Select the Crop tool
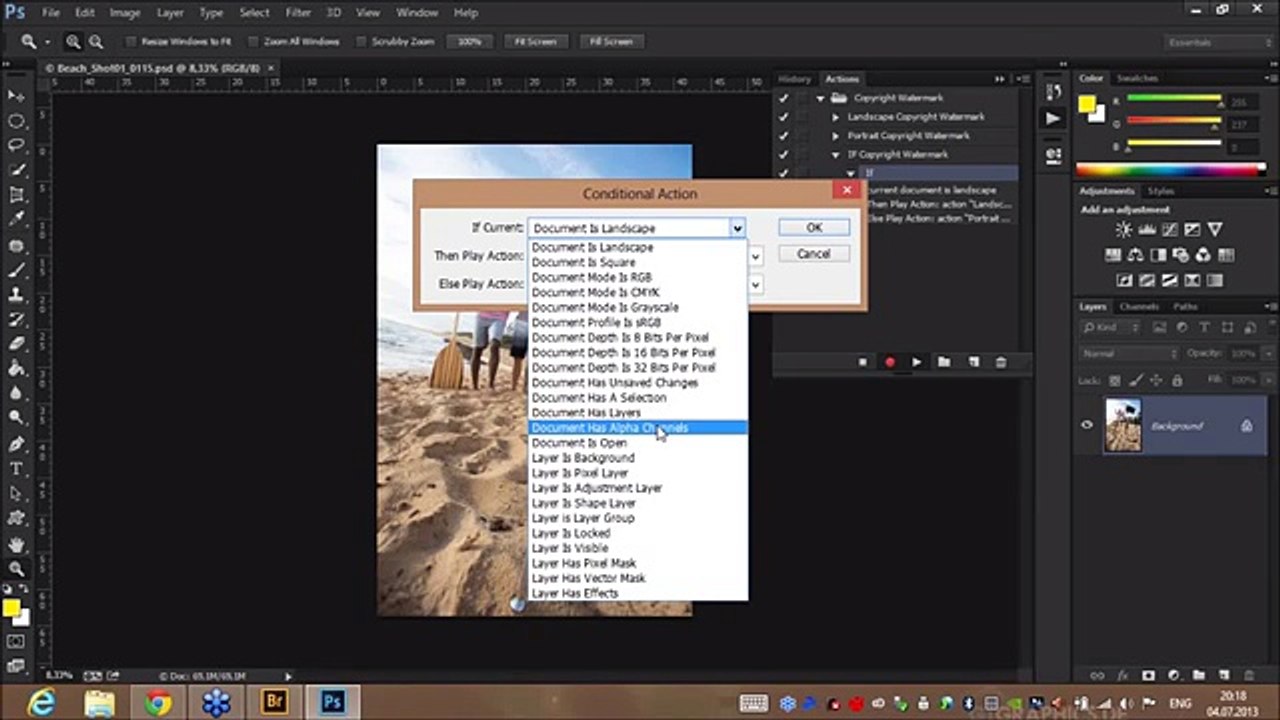Screen dimensions: 1280x720 coord(16,195)
